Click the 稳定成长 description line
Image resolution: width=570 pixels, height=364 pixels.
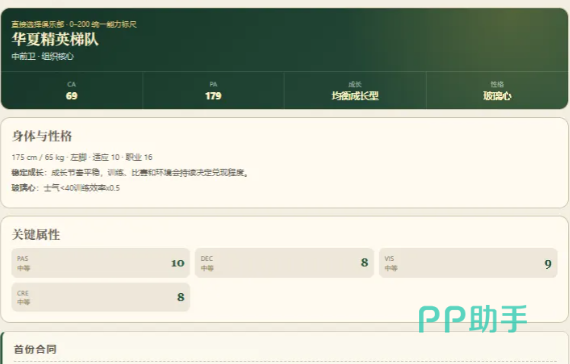point(130,172)
